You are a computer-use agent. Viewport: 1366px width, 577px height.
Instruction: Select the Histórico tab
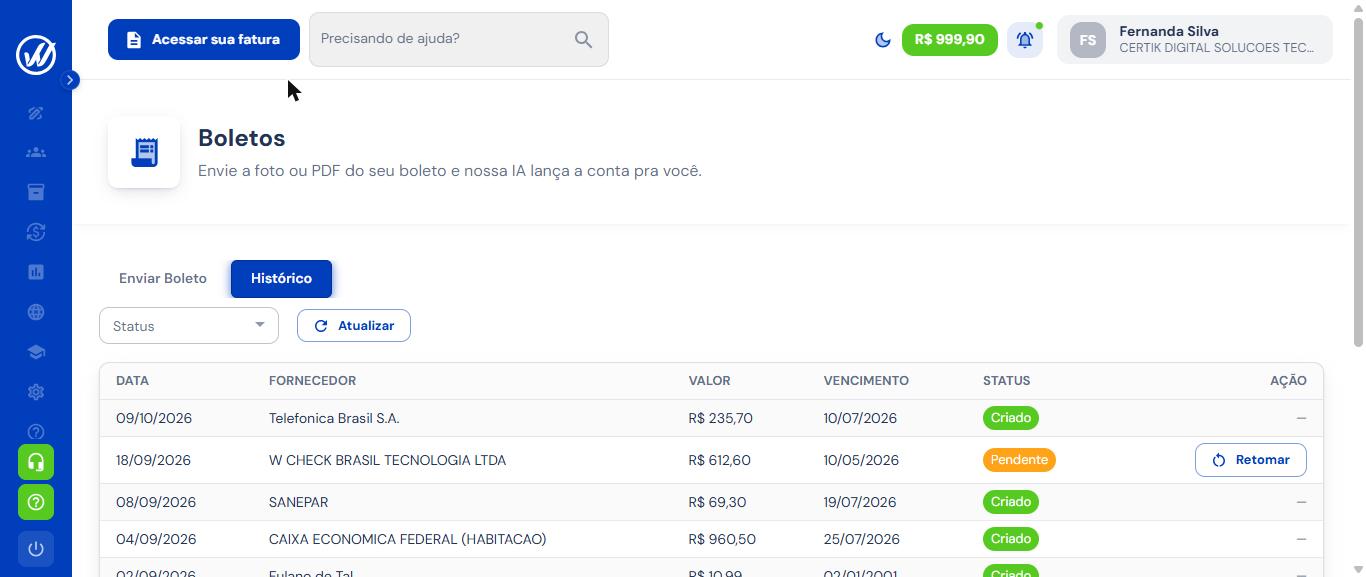click(281, 279)
